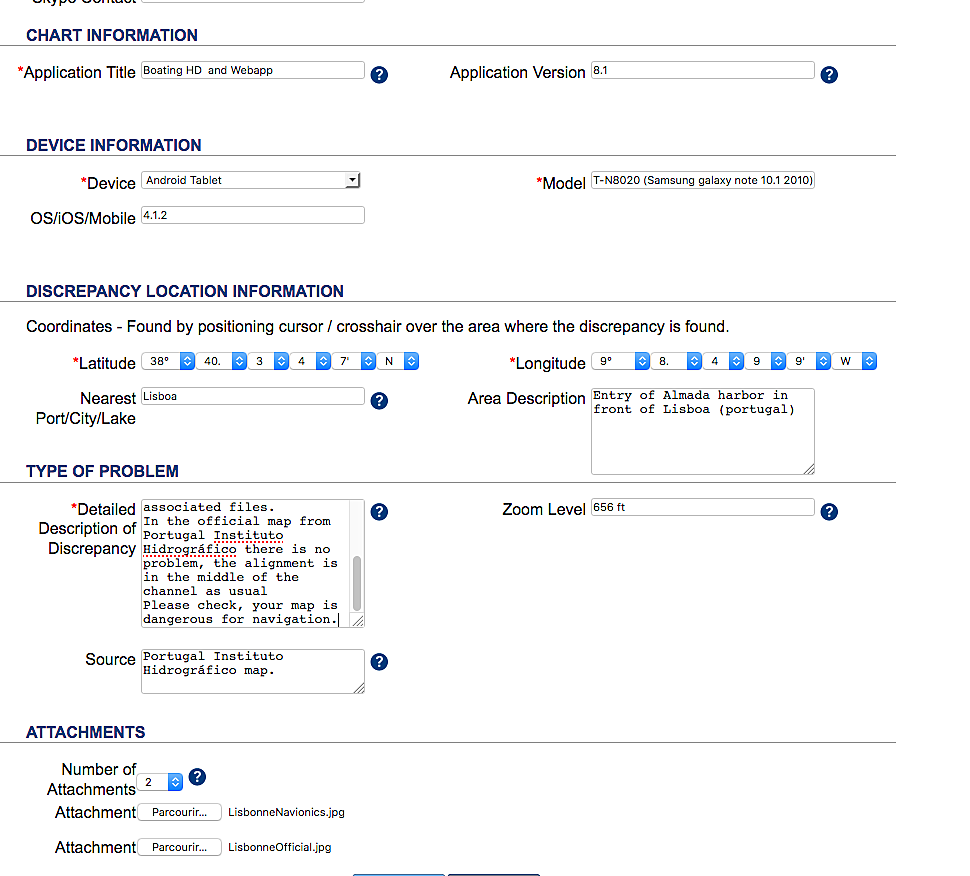The height and width of the screenshot is (876, 970).
Task: Open longitude hemisphere dropdown showing W
Action: [854, 361]
